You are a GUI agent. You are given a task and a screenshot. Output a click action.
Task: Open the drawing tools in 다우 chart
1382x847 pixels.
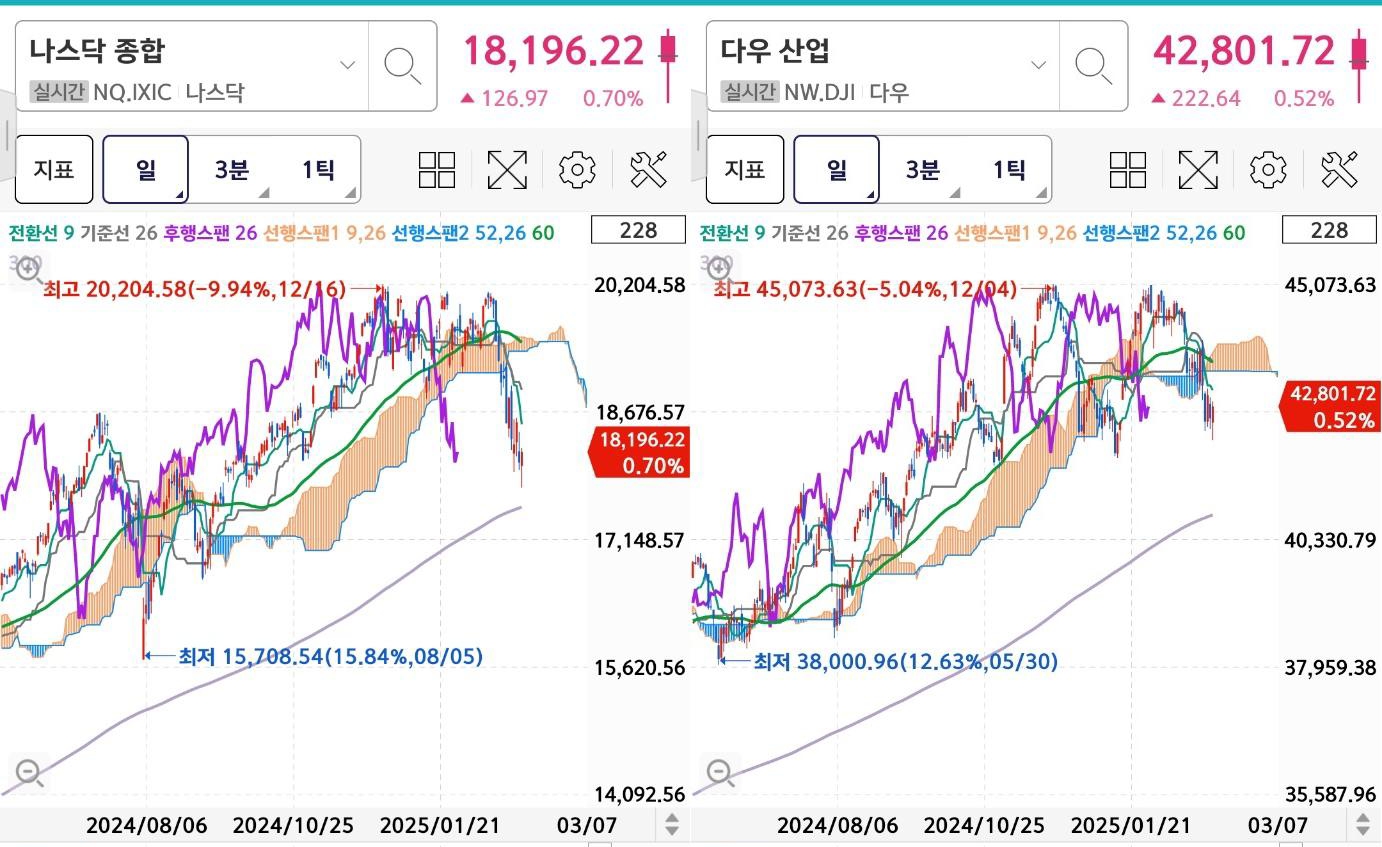1339,170
